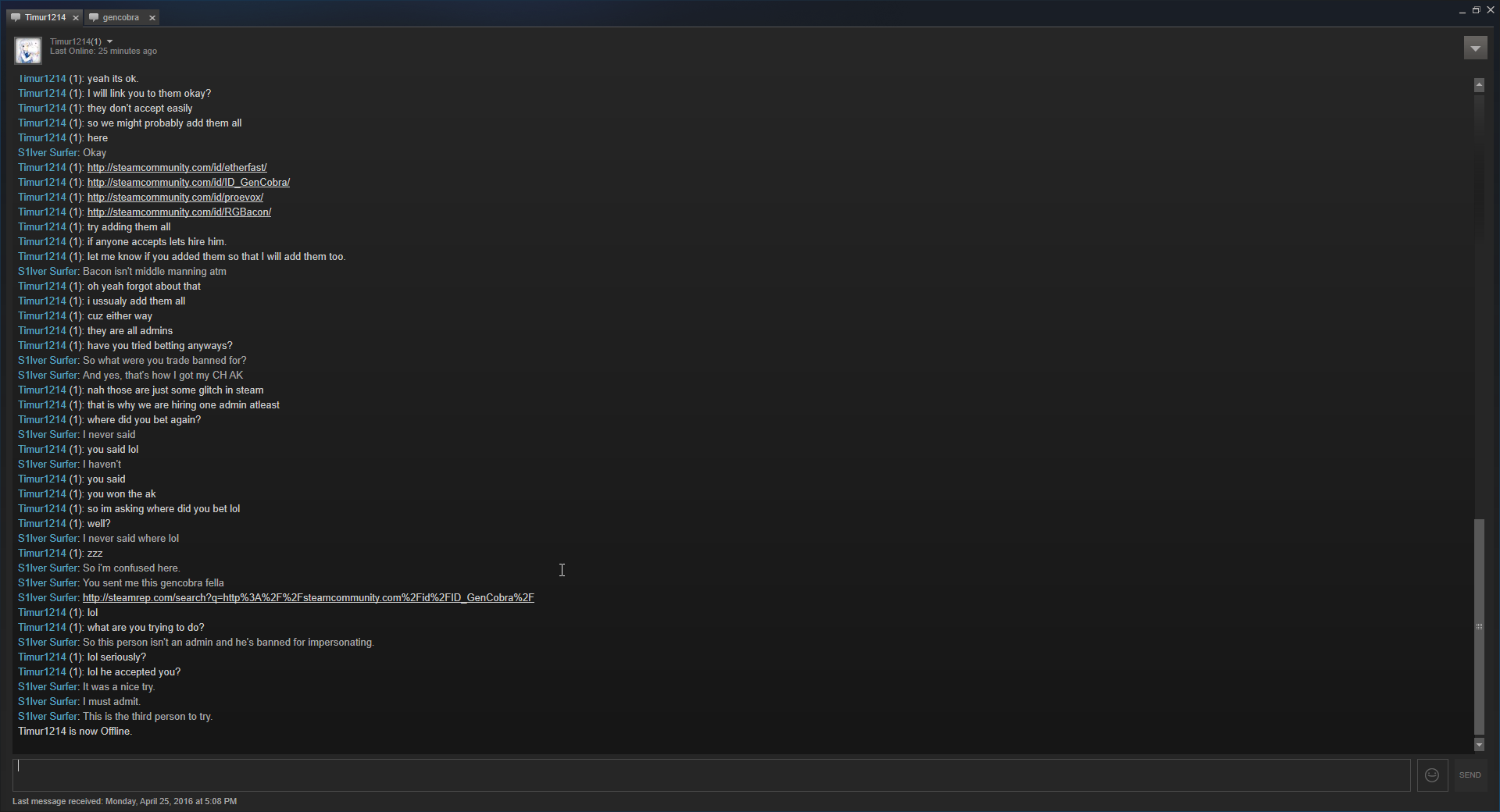Open the ID_GenCobra steamcommunity link

click(188, 182)
